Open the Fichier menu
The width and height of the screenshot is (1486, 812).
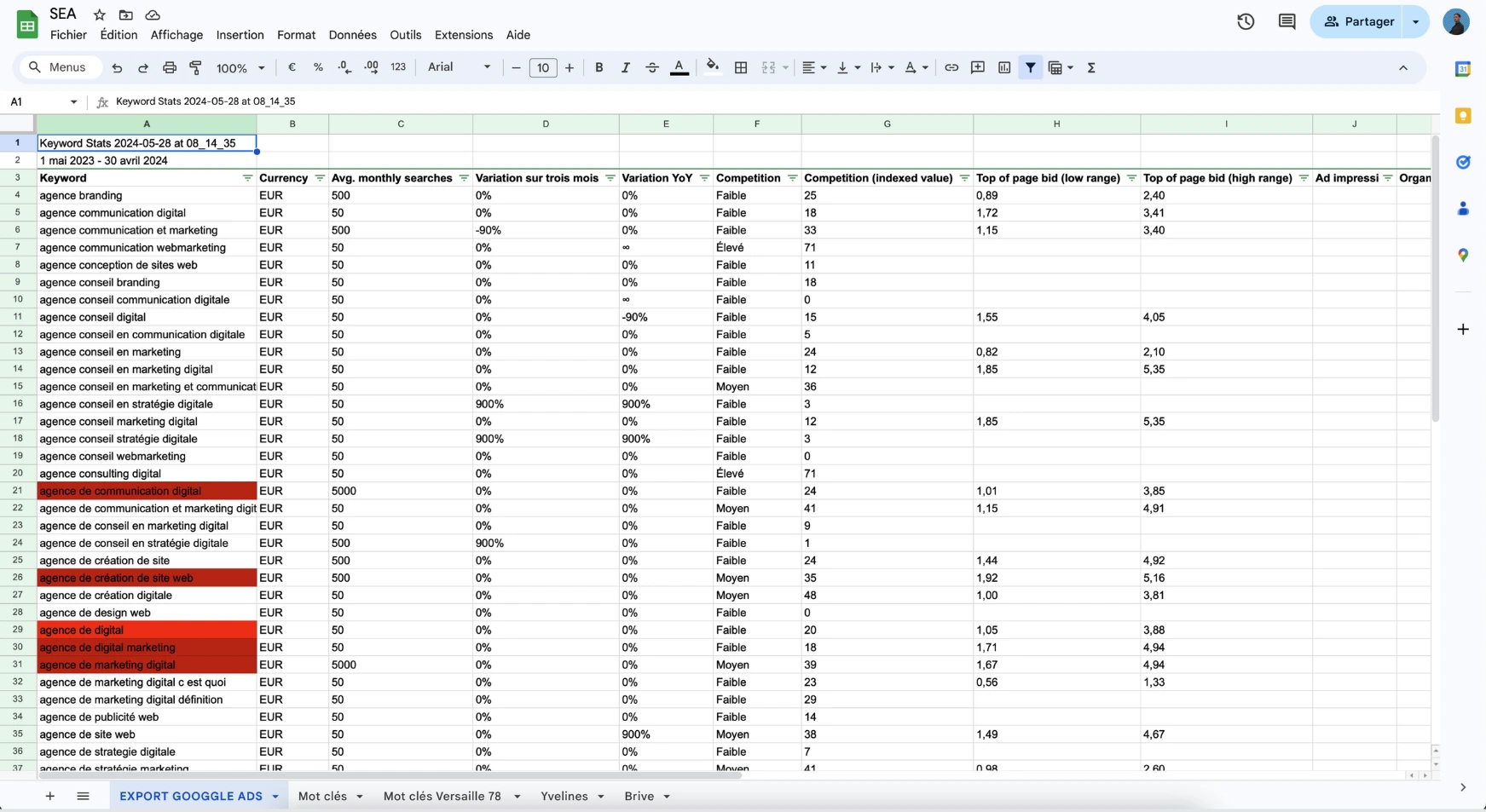[x=68, y=35]
